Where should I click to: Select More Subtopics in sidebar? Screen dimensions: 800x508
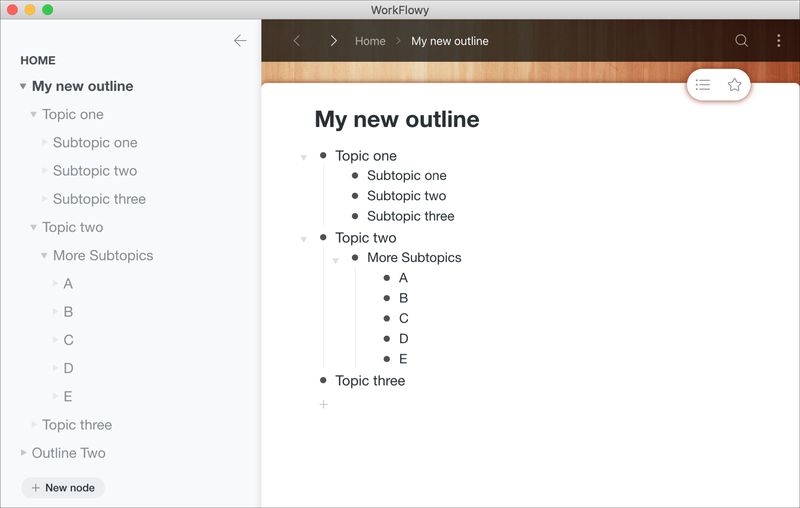(103, 256)
